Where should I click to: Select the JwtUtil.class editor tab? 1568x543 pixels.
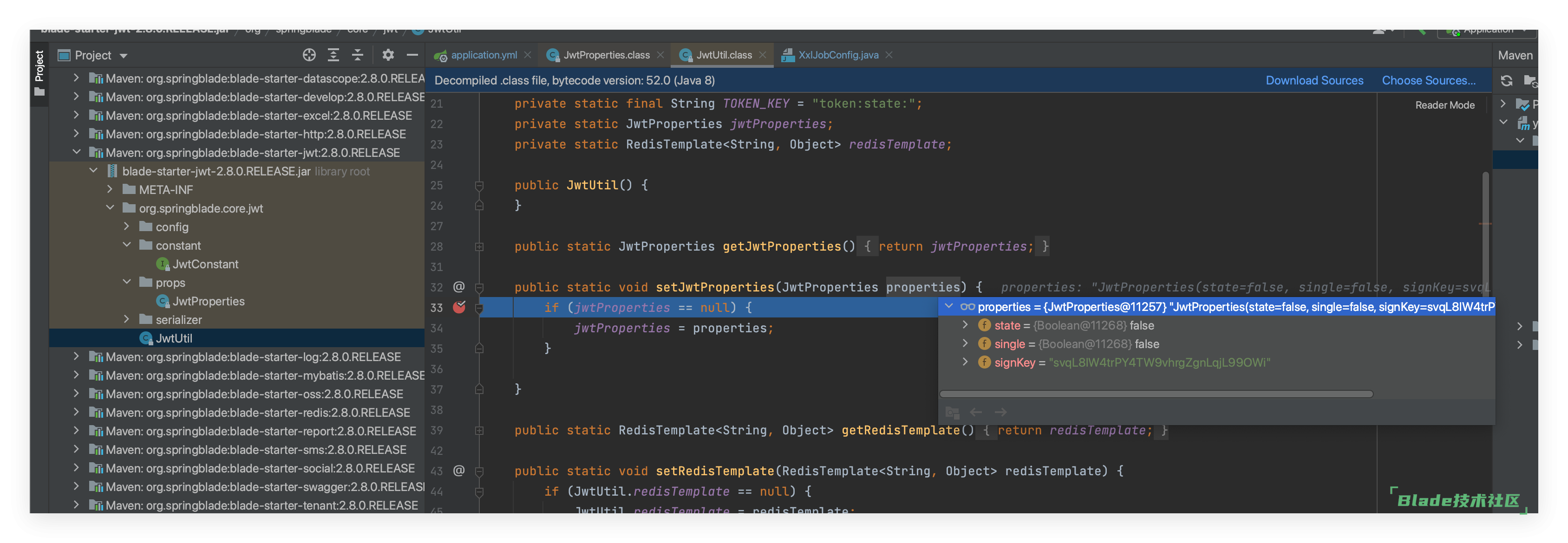[x=724, y=55]
